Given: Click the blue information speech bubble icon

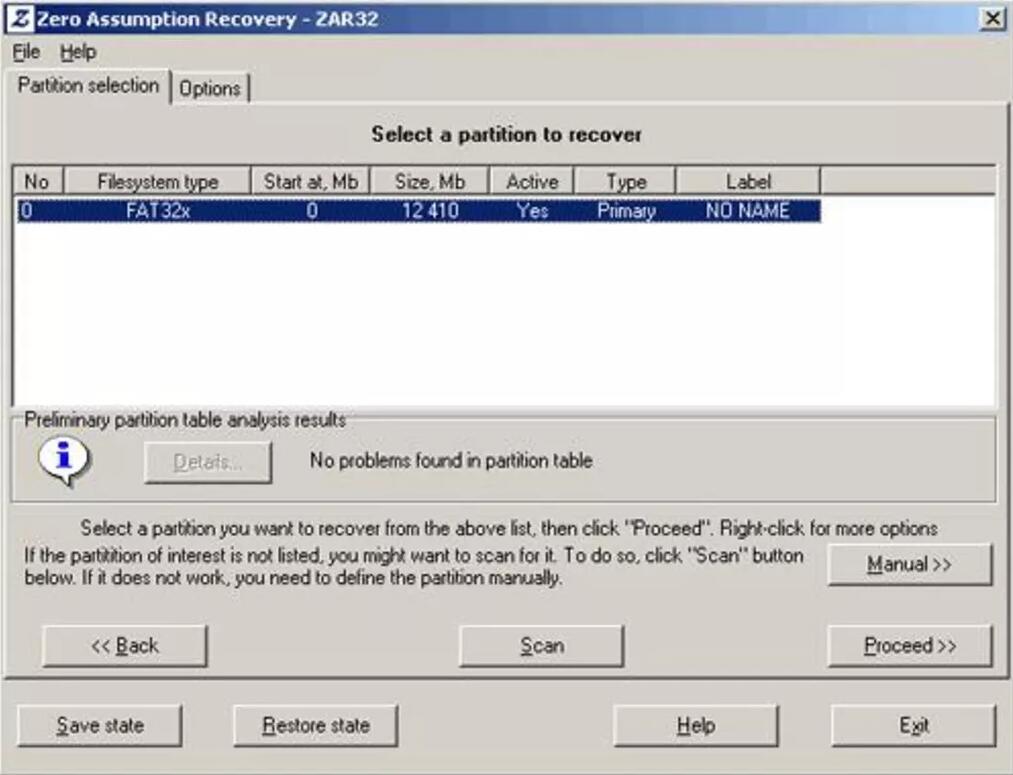Looking at the screenshot, I should (64, 460).
